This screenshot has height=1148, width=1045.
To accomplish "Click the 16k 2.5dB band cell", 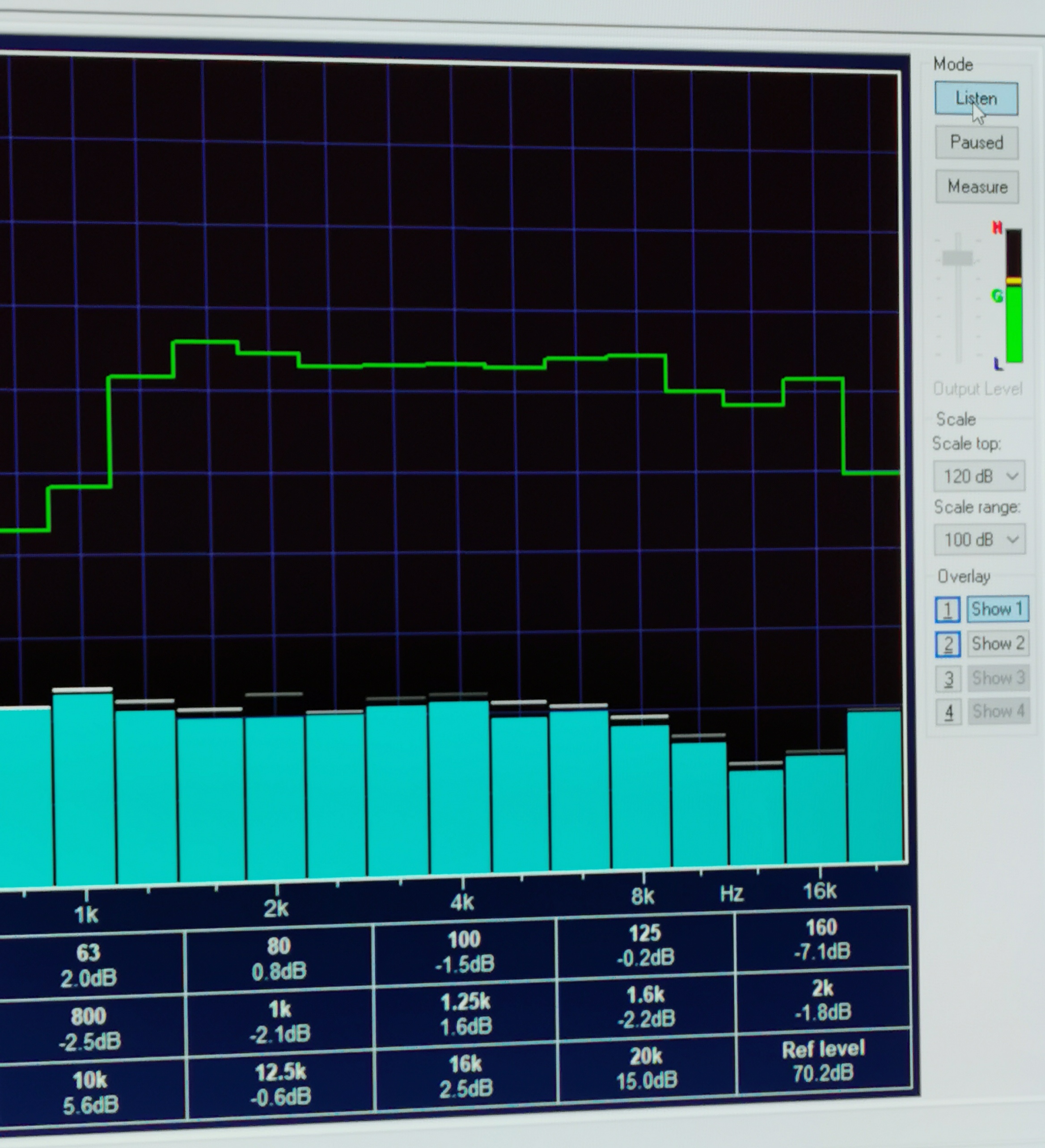I will 465,1076.
